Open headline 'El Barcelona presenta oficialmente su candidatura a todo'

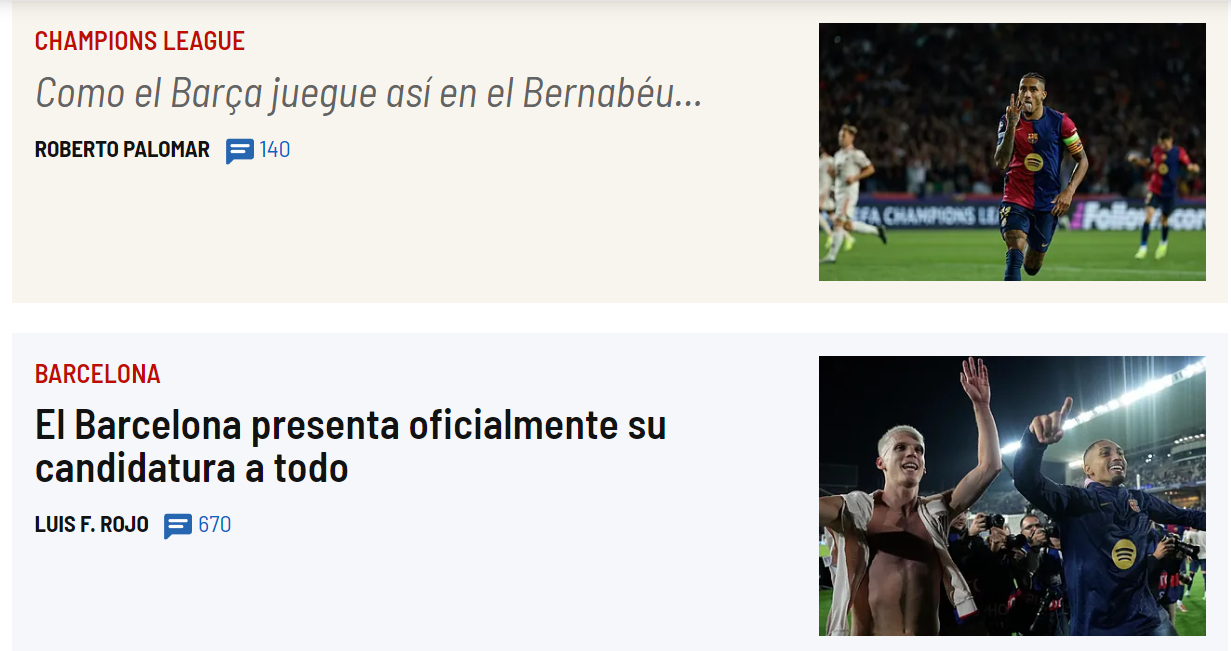pos(350,446)
